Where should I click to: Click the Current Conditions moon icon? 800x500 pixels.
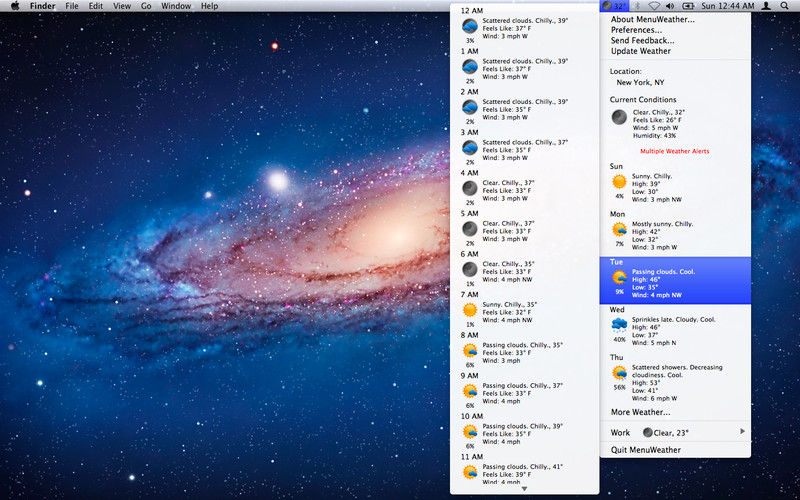(x=619, y=117)
